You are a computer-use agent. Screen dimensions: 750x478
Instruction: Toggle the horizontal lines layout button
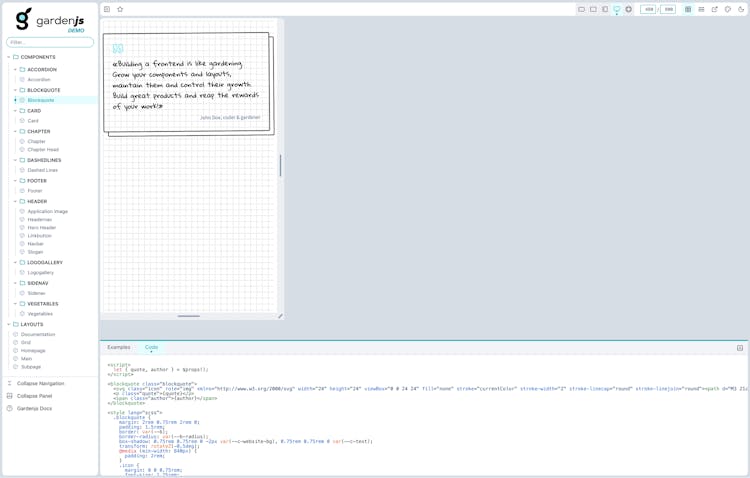click(x=701, y=10)
